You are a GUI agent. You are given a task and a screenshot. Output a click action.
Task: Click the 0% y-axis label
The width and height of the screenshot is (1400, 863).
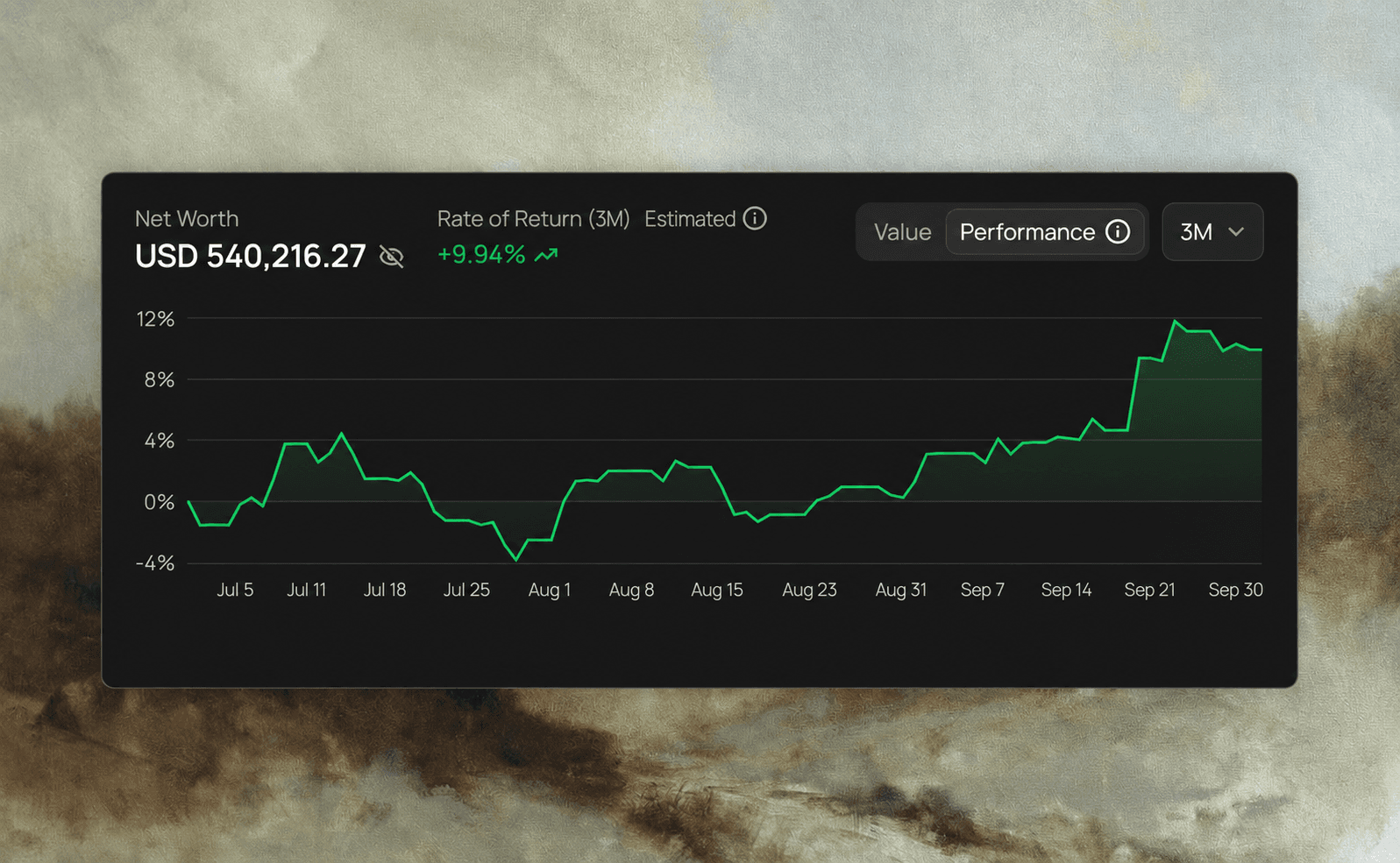pos(160,502)
